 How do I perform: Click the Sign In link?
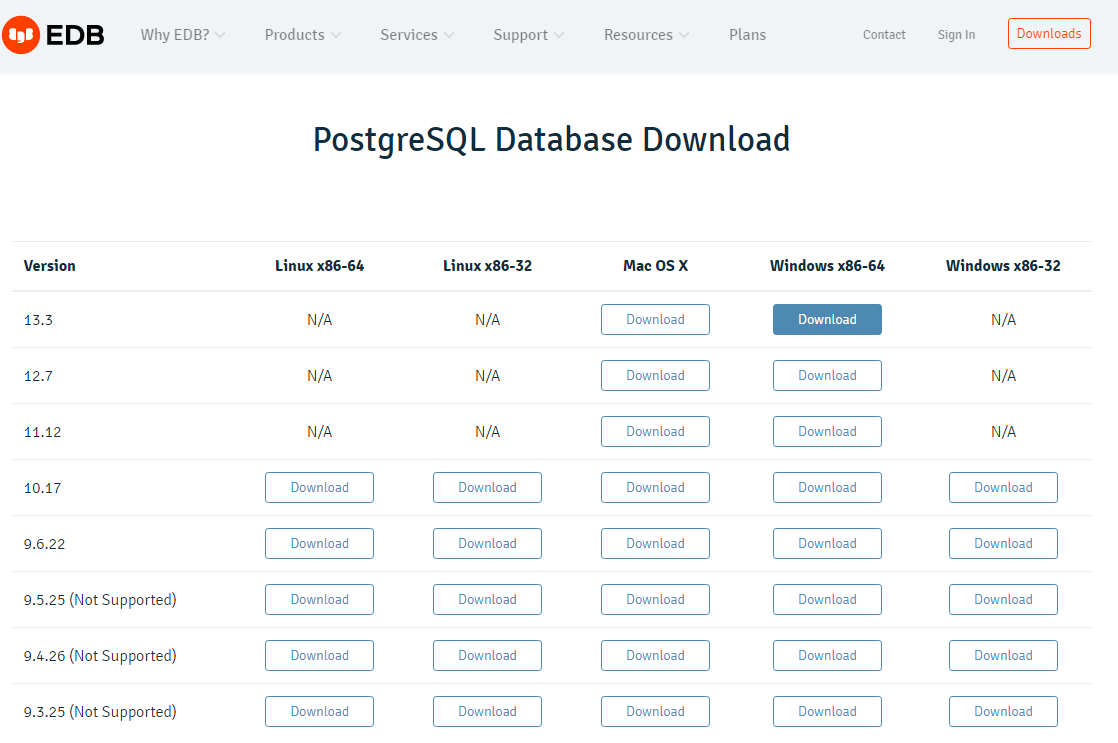click(x=956, y=34)
